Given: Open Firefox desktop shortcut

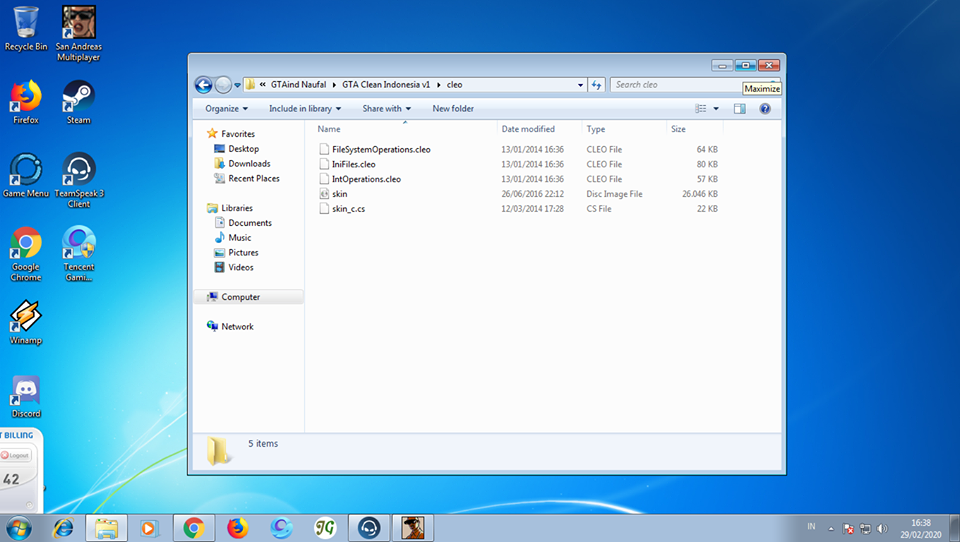Looking at the screenshot, I should point(26,102).
